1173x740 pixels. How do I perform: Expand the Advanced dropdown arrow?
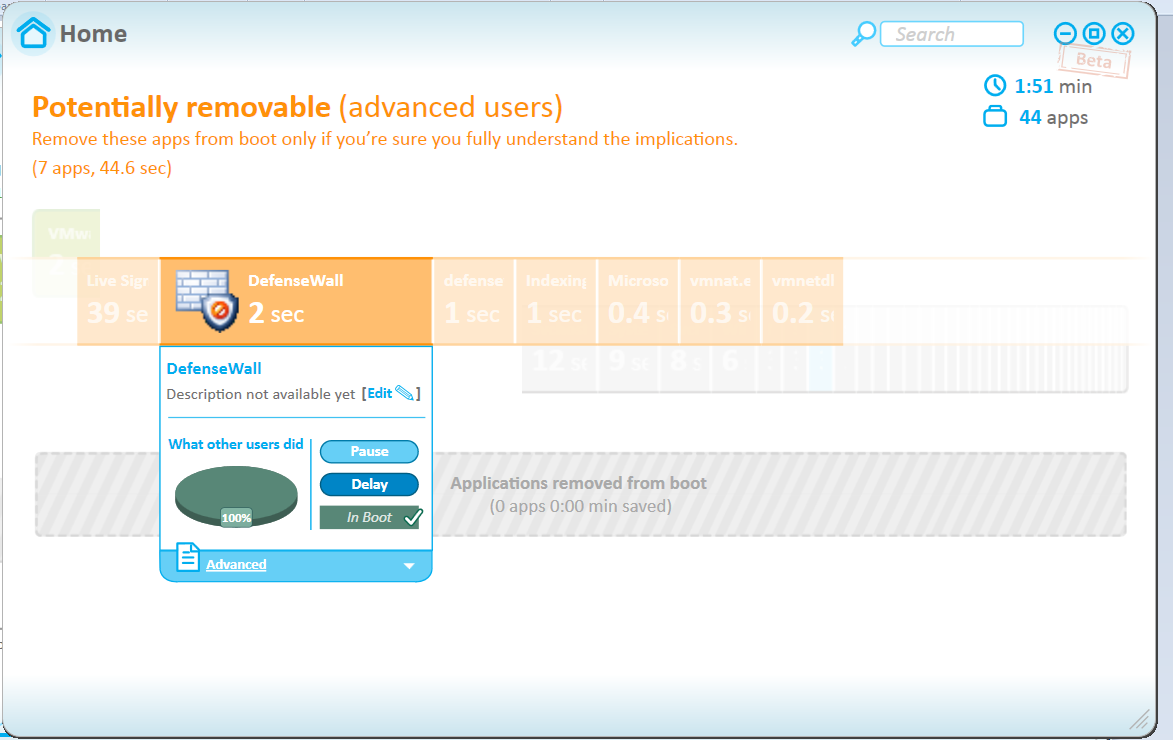coord(409,566)
